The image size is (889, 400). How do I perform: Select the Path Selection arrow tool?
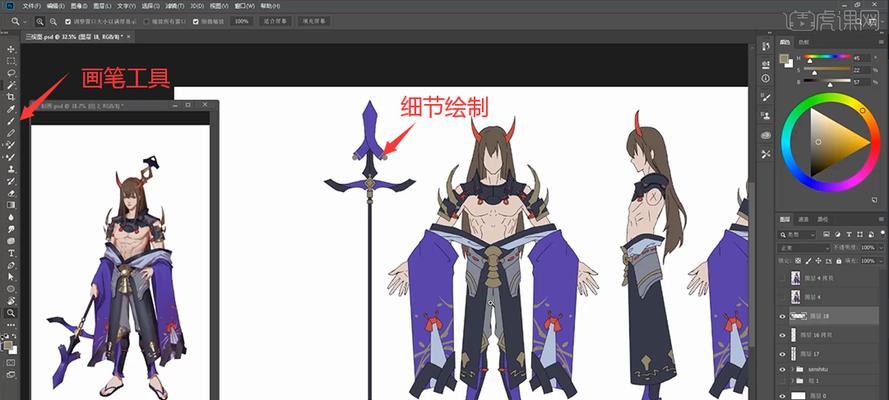11,277
